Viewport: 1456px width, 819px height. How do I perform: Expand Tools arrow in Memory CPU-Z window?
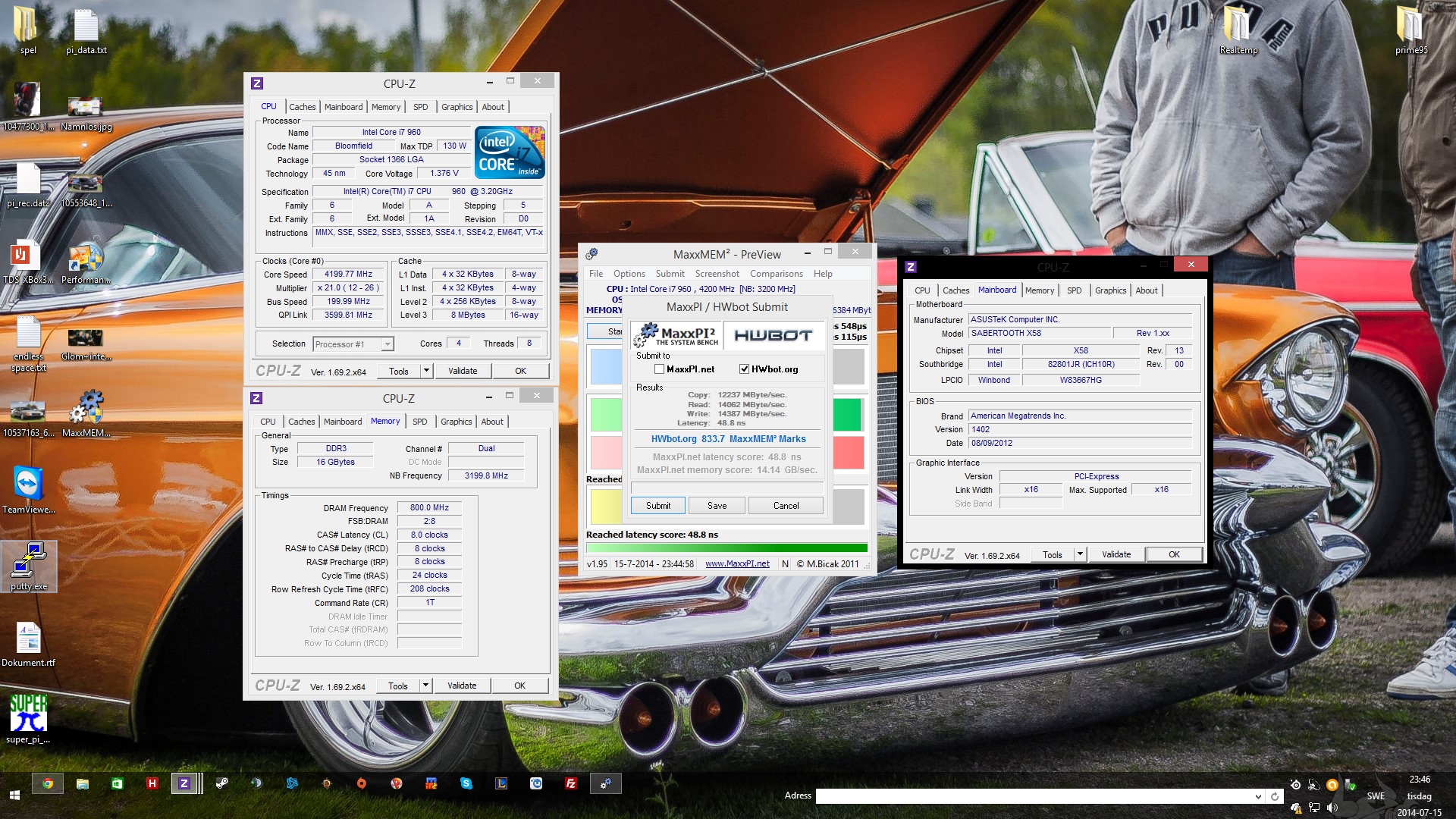coord(425,686)
